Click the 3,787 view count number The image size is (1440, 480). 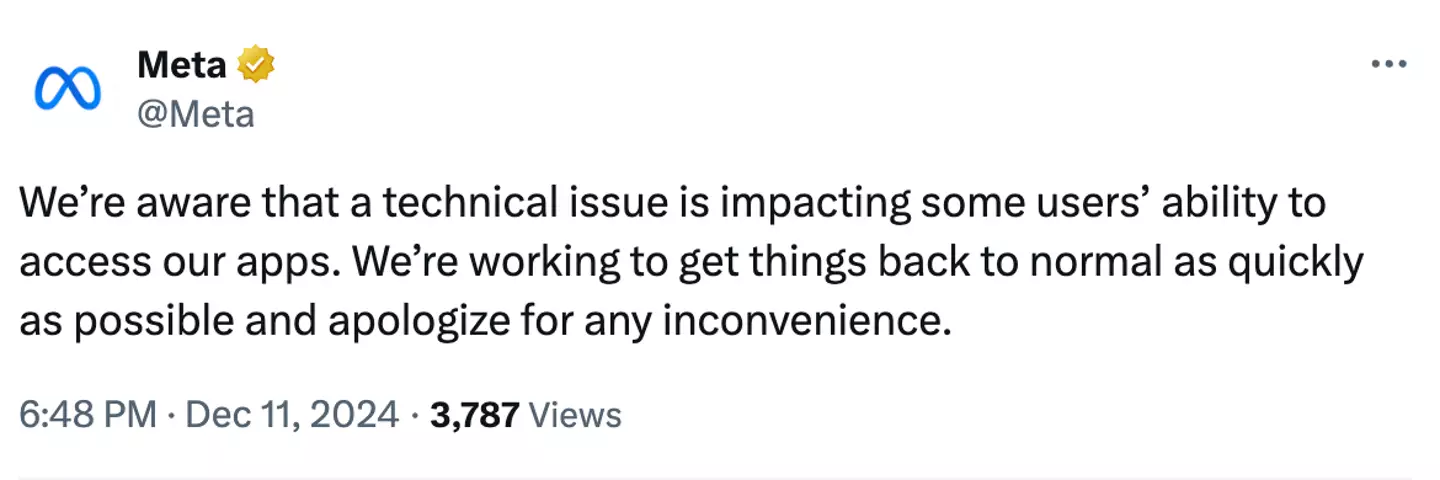tap(473, 414)
